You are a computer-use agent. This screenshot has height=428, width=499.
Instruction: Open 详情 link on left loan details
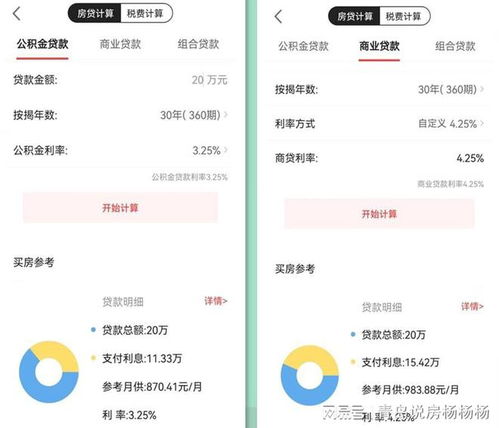point(216,301)
